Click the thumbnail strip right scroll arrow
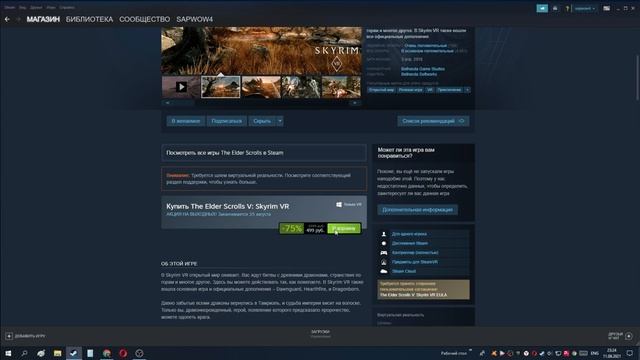640x360 pixels. [x=355, y=103]
